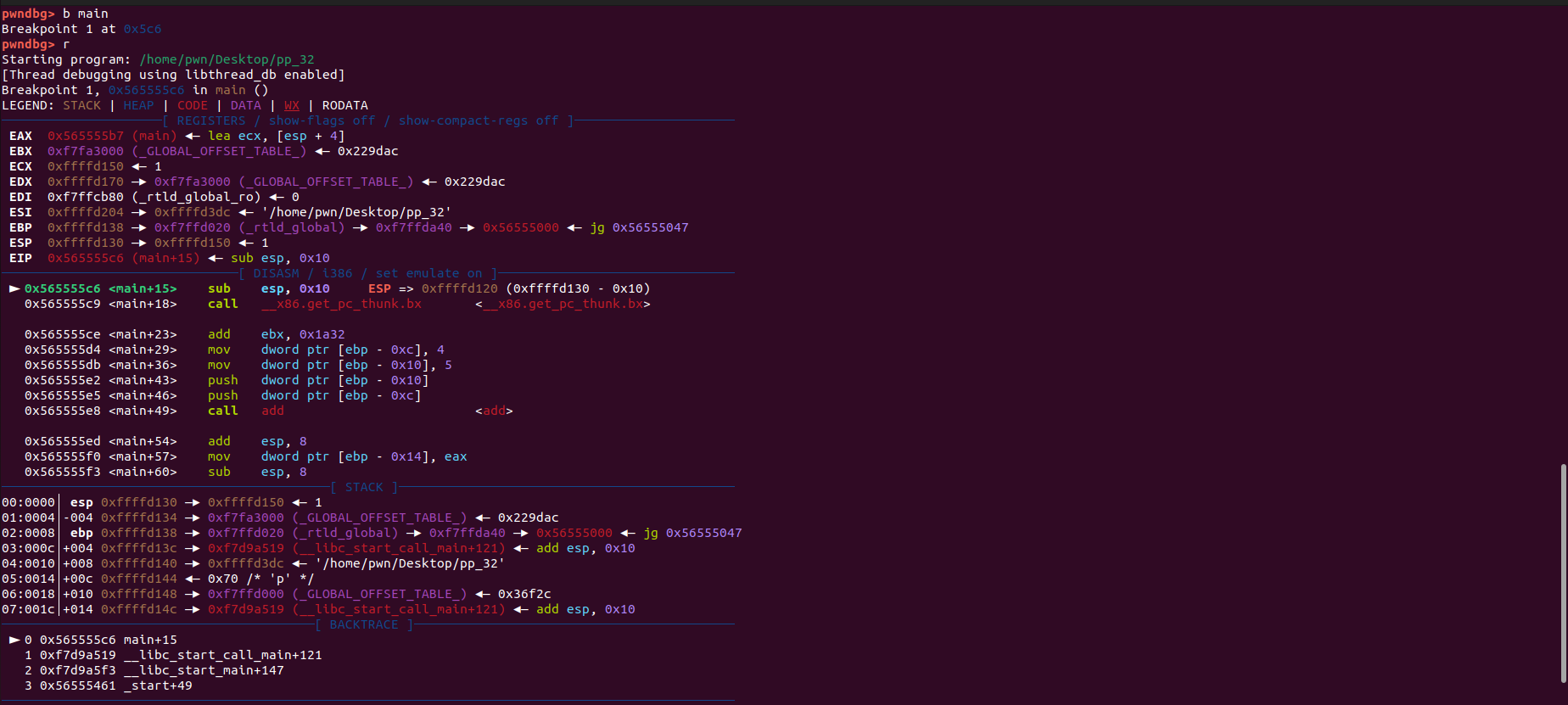The height and width of the screenshot is (705, 1568).
Task: Click stack row index 02:0008
Action: point(28,533)
